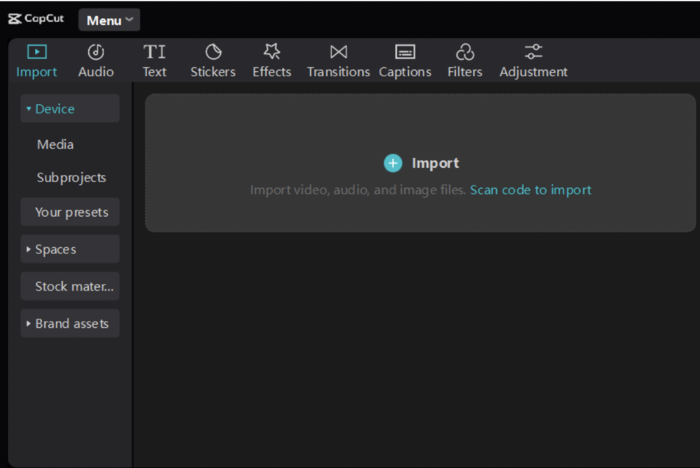Click the blue plus Import icon

[393, 163]
